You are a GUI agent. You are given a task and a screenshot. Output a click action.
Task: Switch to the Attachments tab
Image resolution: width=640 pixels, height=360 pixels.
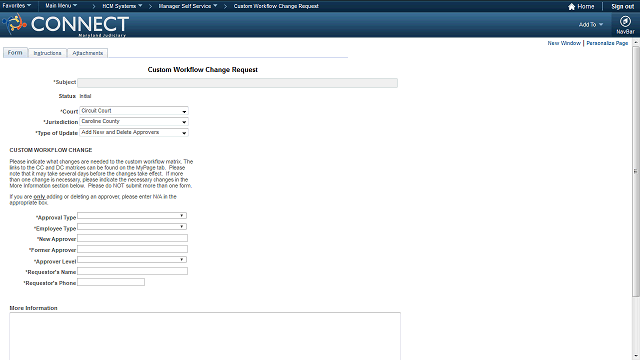click(87, 53)
